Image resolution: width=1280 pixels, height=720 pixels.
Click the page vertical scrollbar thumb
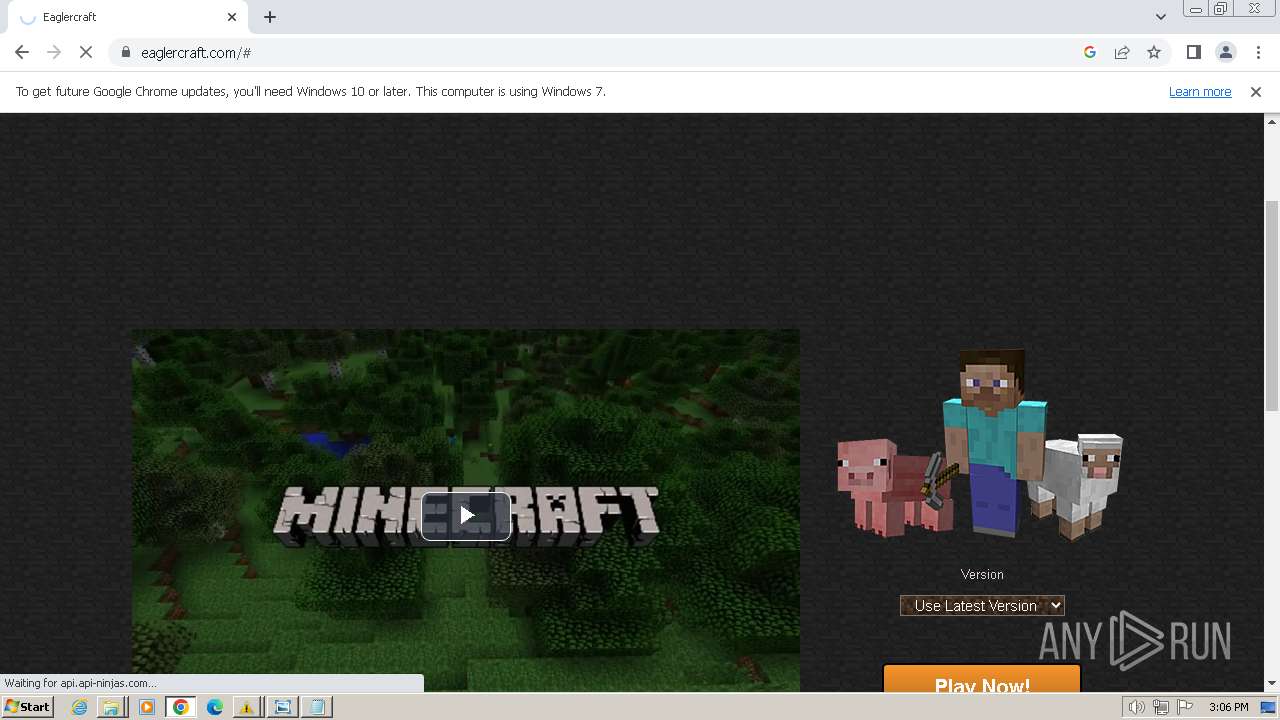(x=1272, y=305)
